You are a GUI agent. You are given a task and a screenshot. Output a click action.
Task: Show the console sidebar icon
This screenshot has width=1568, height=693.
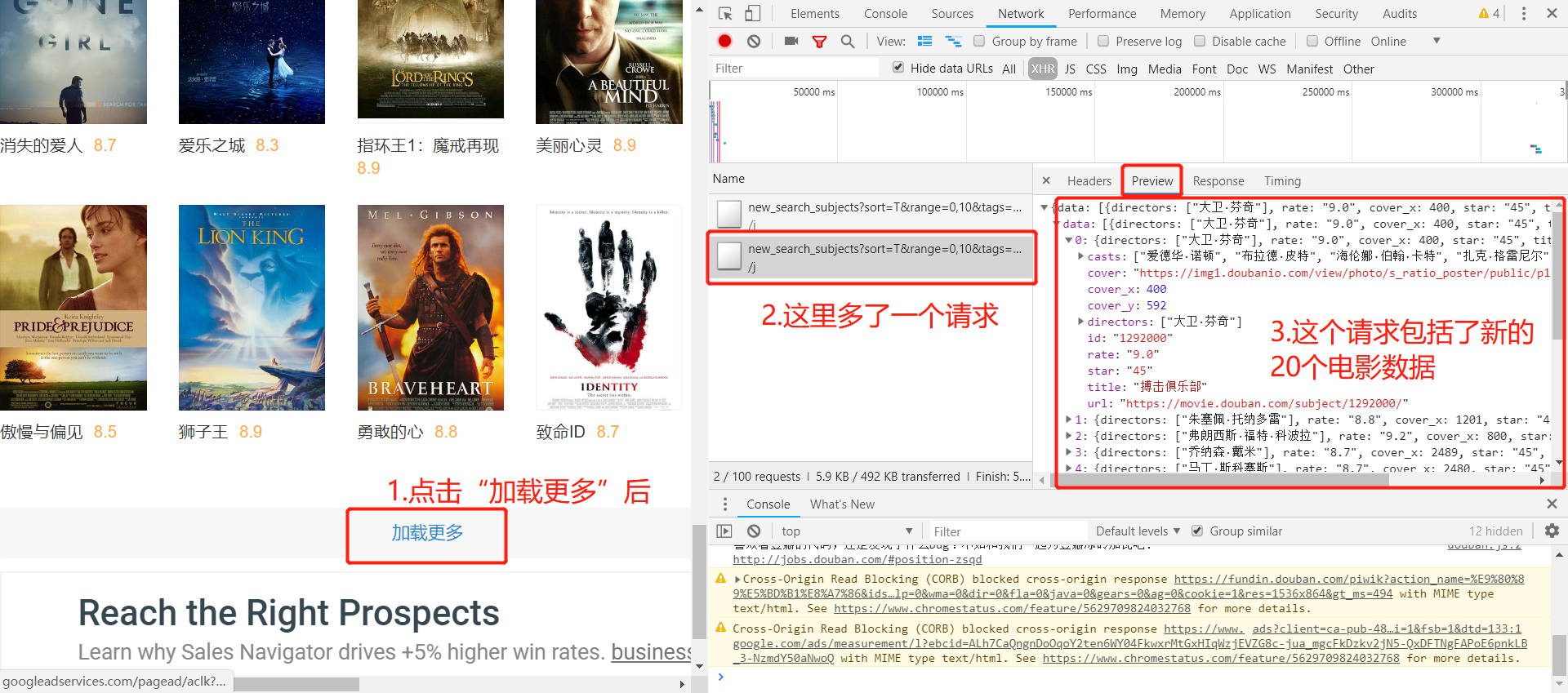724,531
